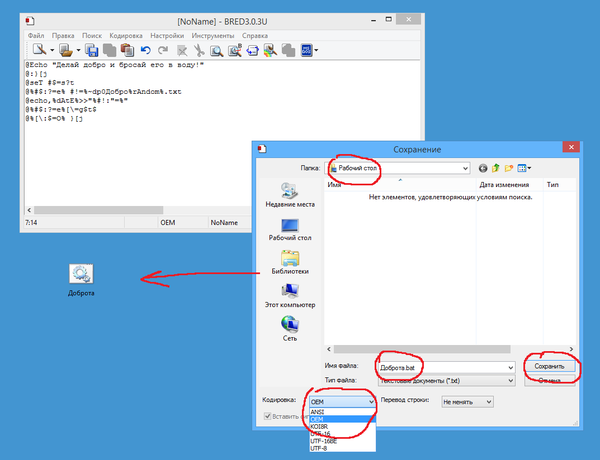Viewport: 600px width, 460px height.
Task: Click the Undo arrow in the toolbar
Action: 145,49
